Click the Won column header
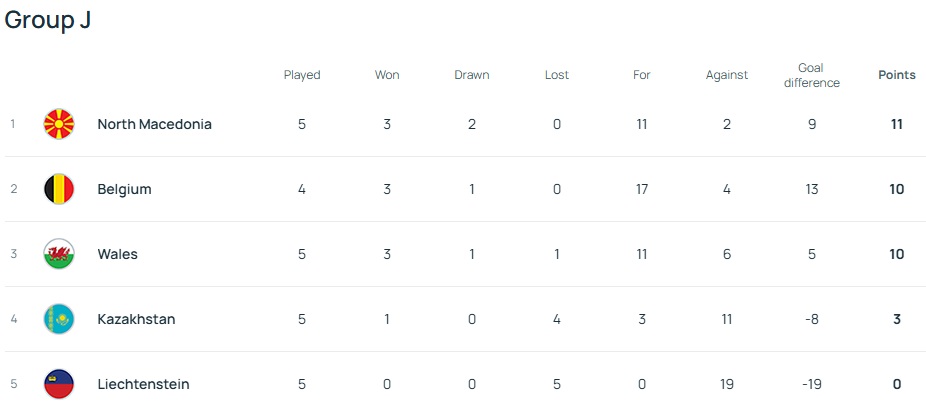This screenshot has width=926, height=412. 387,75
